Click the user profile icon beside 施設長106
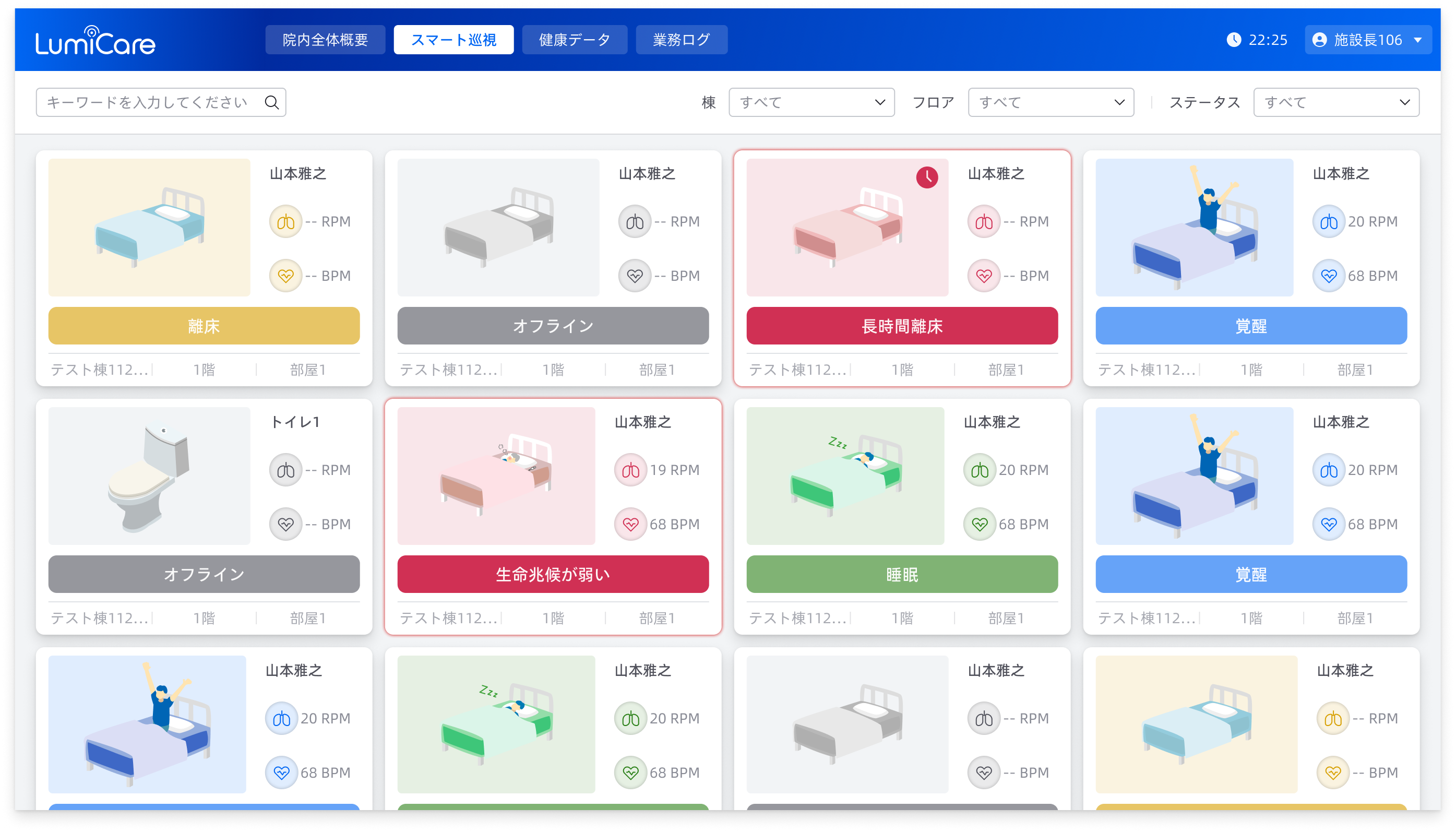The height and width of the screenshot is (832, 1456). coord(1319,40)
